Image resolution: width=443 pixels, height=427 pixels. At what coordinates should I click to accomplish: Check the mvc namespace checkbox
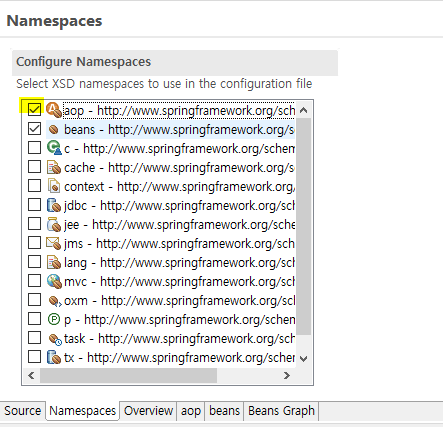tap(34, 281)
